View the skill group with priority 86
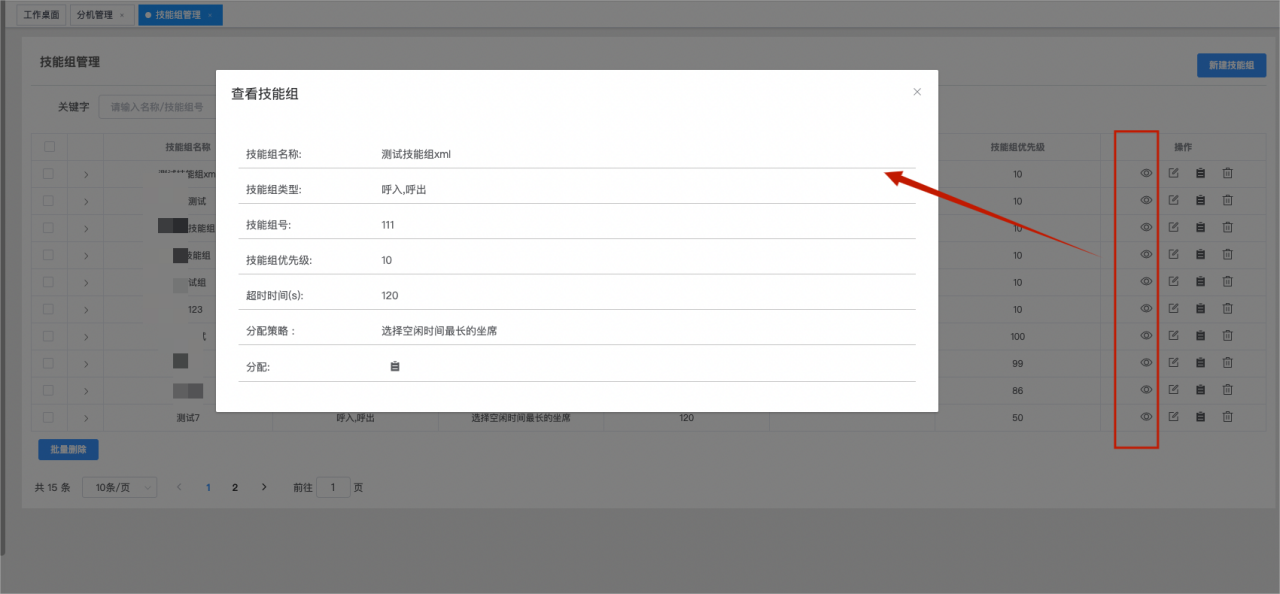Screen dimensions: 1280x594 (x=1146, y=390)
